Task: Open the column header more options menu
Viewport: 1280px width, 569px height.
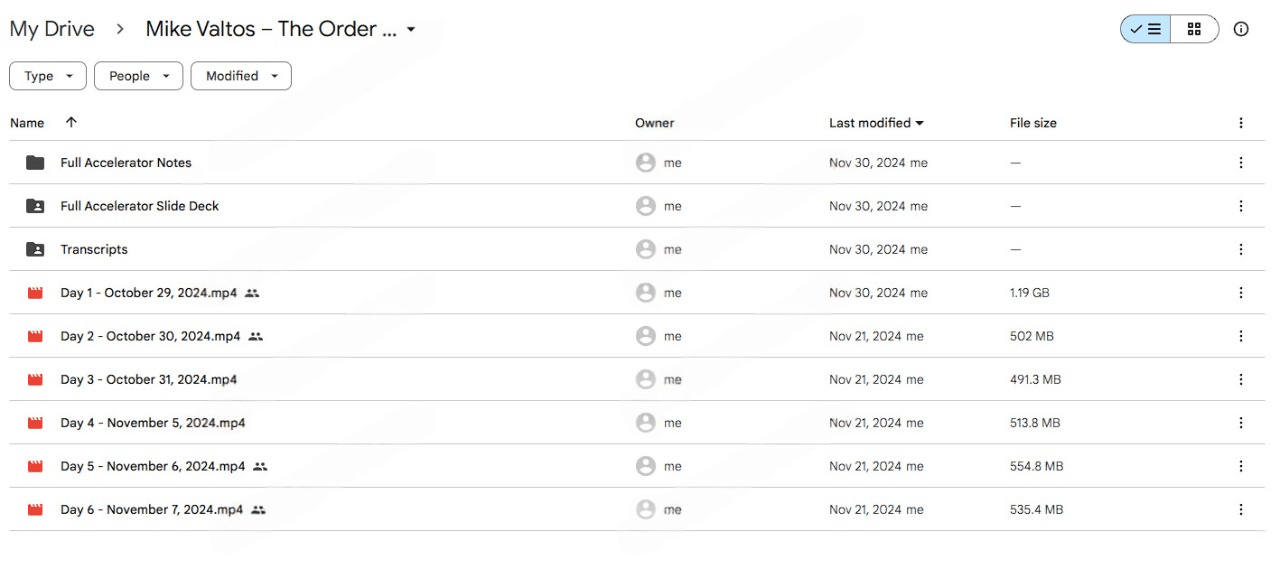Action: 1241,123
